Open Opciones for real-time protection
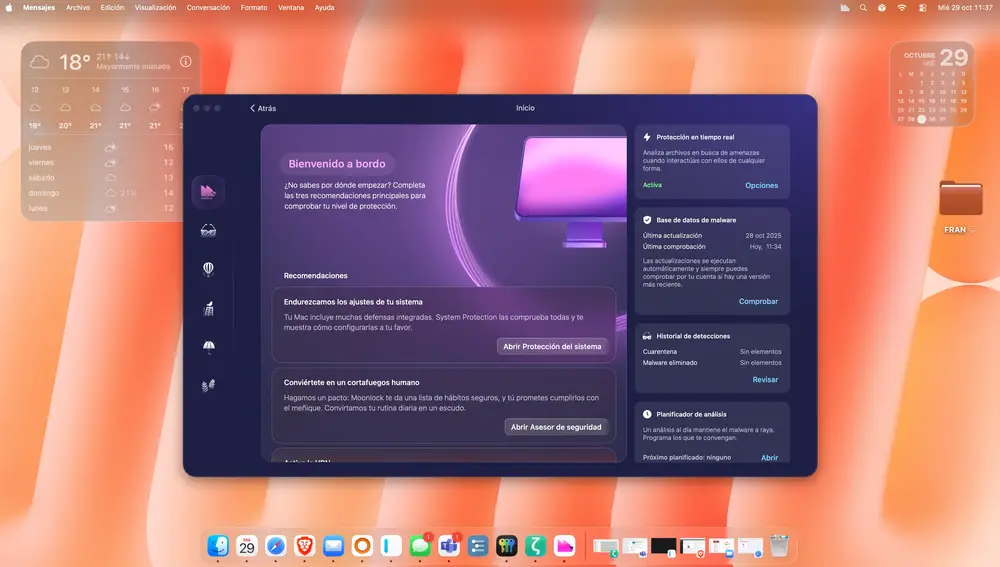 pyautogui.click(x=761, y=186)
